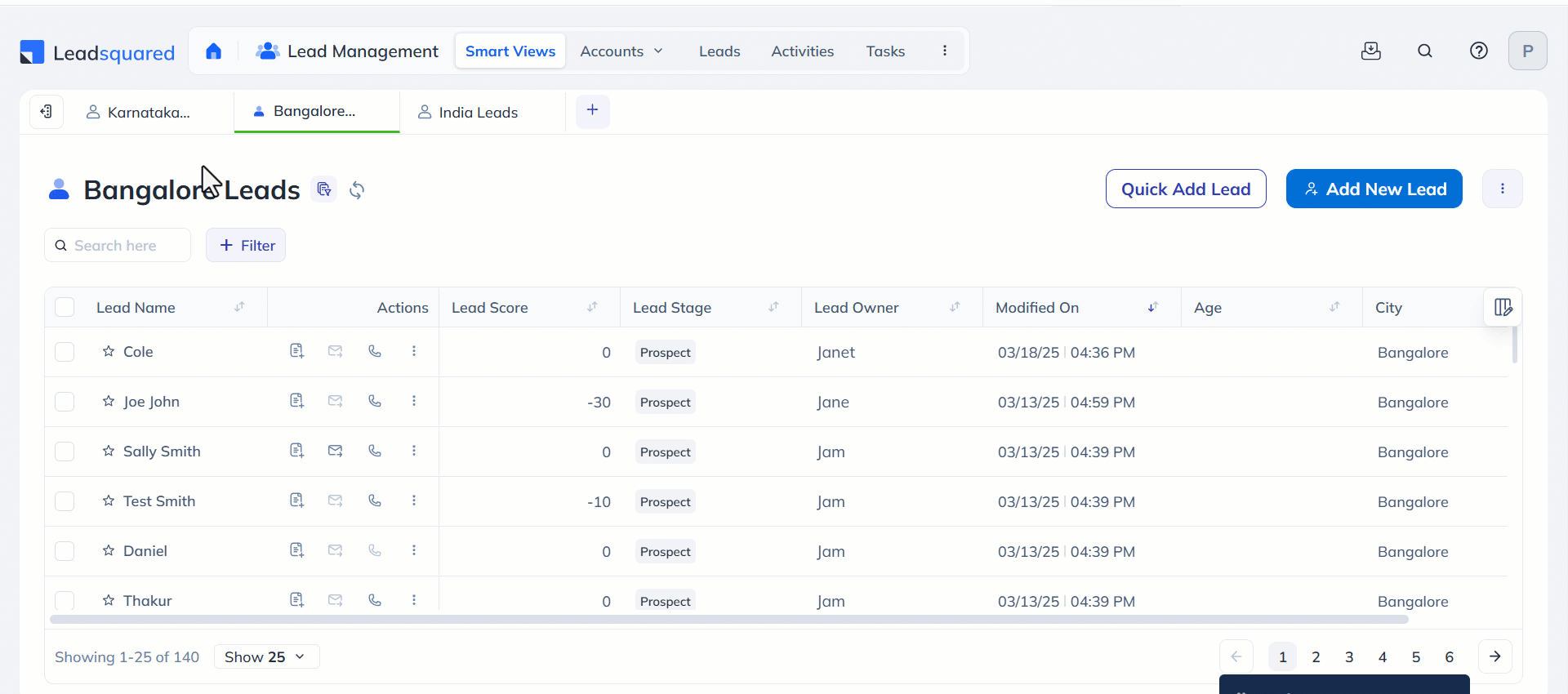Open the edit view icon beside Bangalore Leads

click(324, 189)
